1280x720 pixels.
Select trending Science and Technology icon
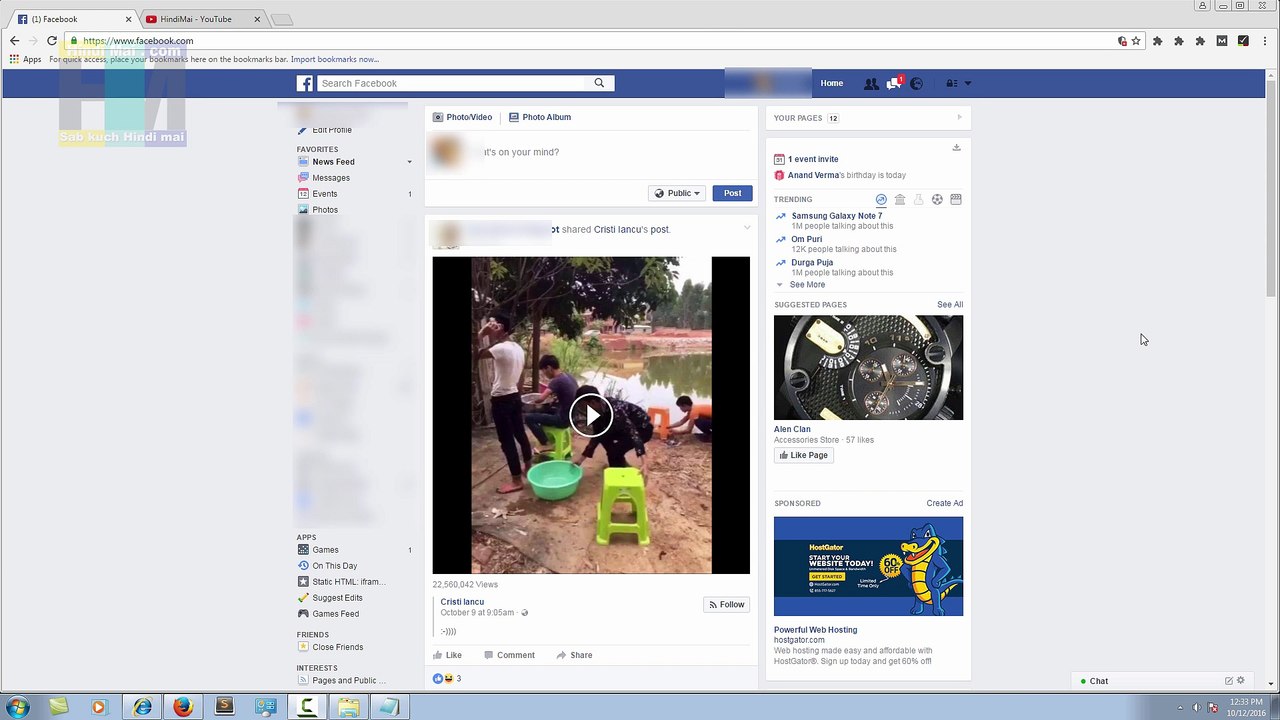click(x=918, y=200)
